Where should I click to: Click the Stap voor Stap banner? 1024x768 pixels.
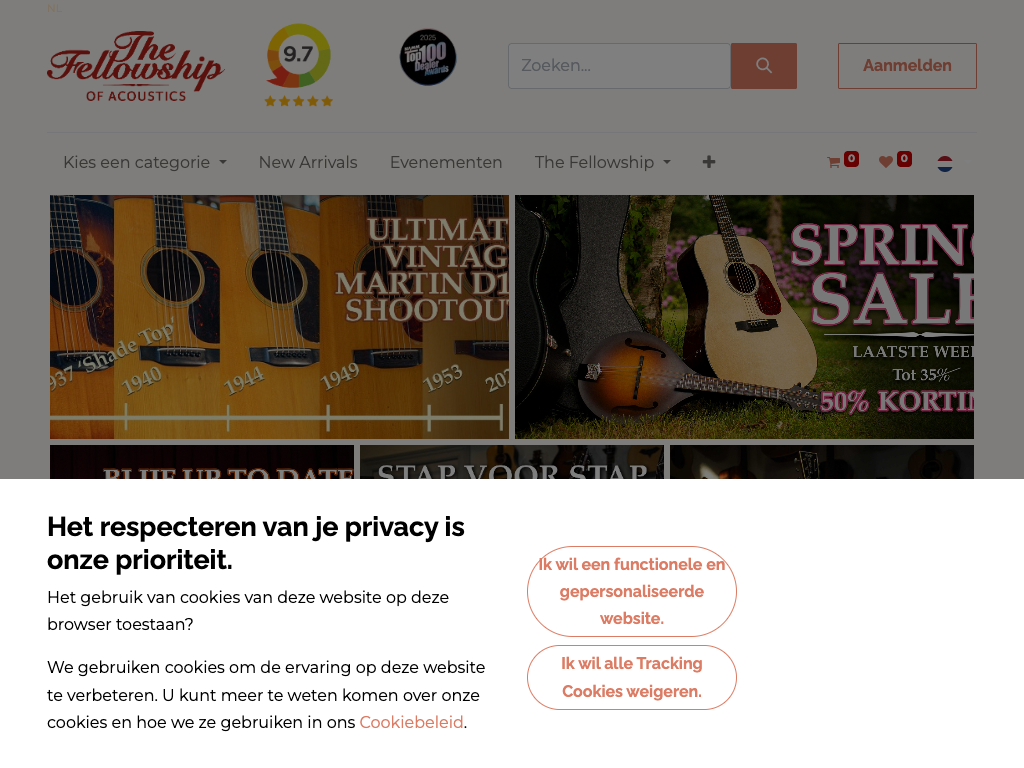tap(512, 462)
